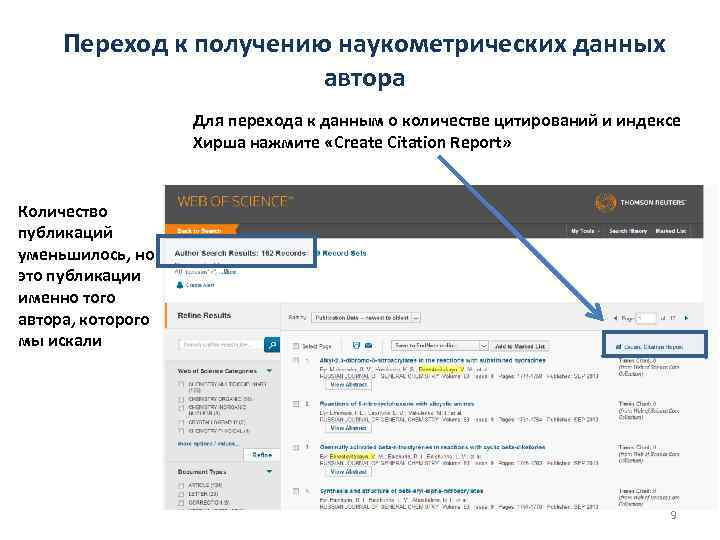
Task: Click the email envelope icon above results
Action: 368,345
